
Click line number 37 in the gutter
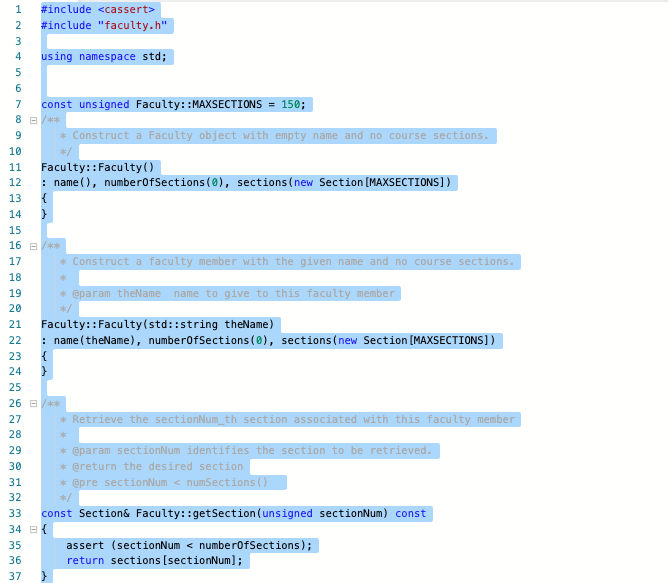pyautogui.click(x=15, y=576)
